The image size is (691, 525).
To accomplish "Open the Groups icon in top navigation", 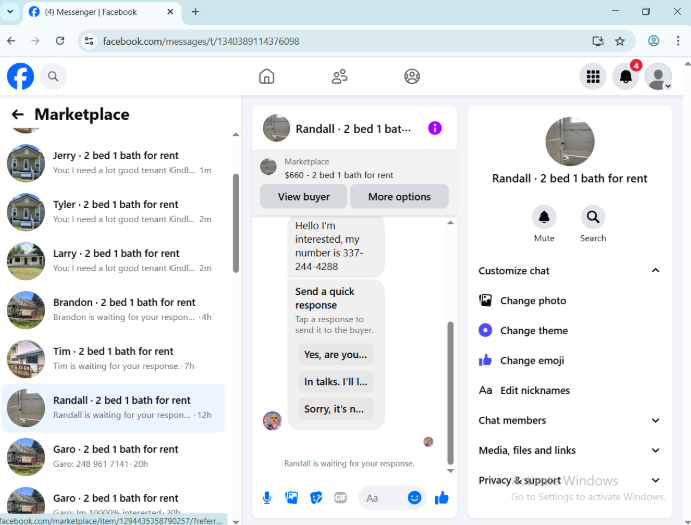I will click(412, 76).
